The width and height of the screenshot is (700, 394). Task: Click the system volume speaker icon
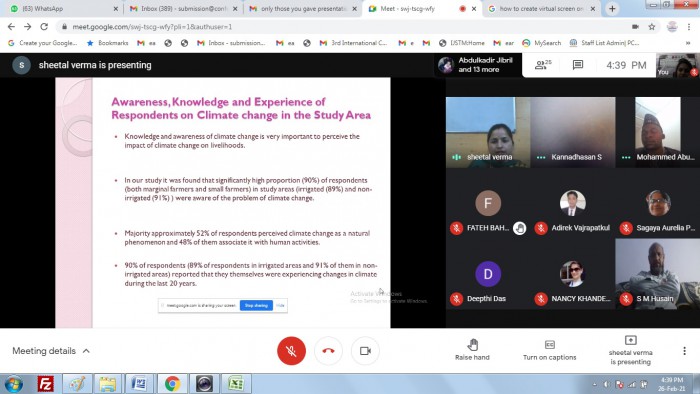(x=607, y=384)
